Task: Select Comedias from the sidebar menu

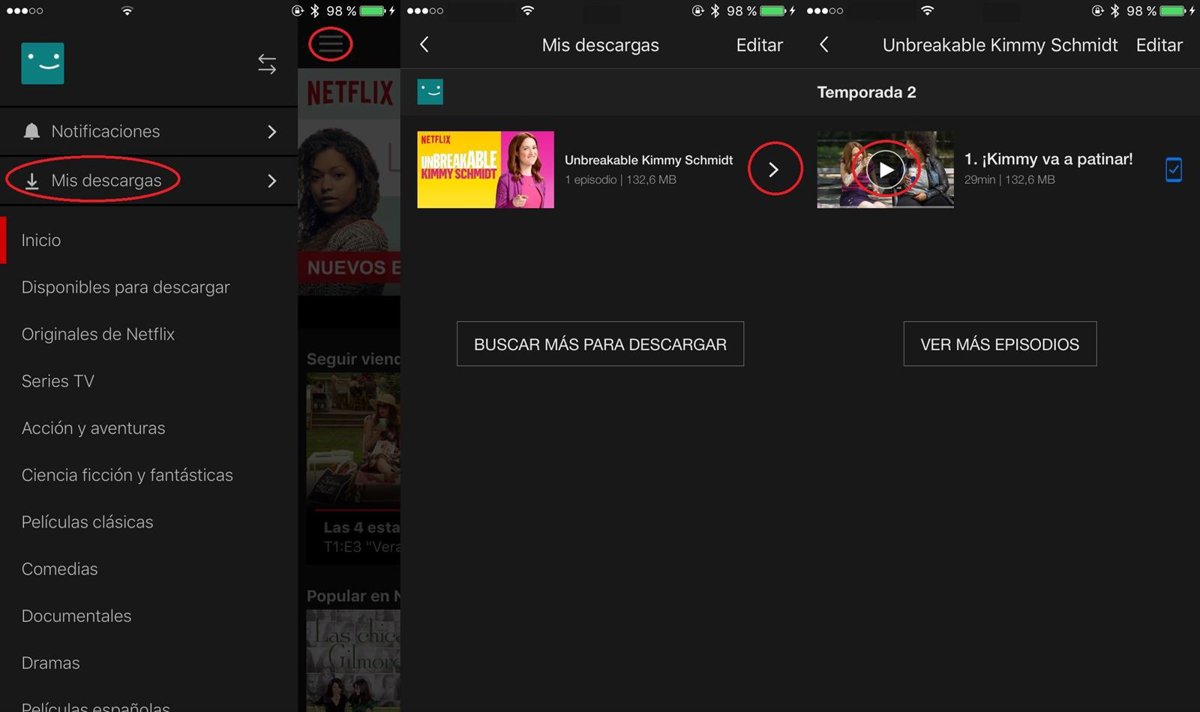Action: [x=59, y=568]
